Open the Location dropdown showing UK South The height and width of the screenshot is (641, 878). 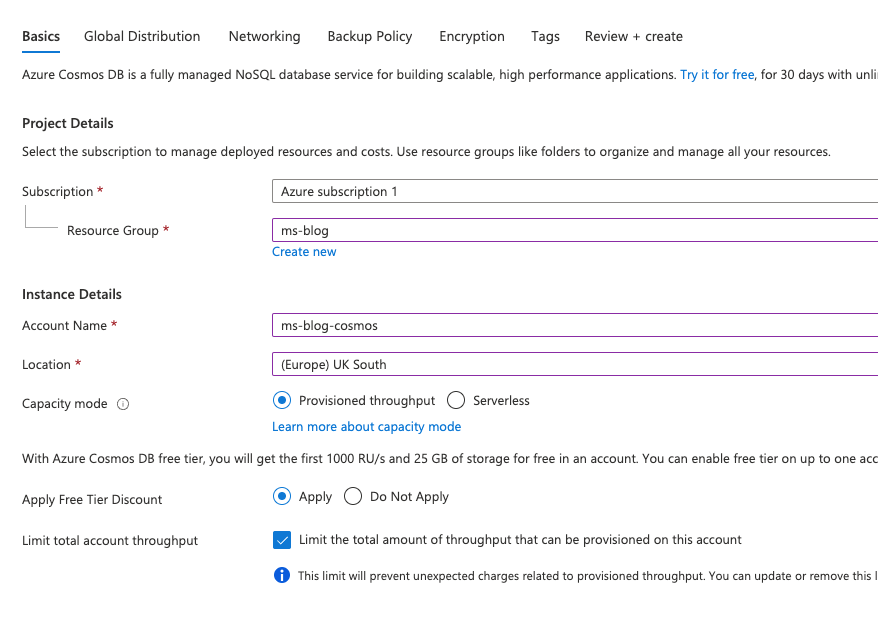(575, 364)
